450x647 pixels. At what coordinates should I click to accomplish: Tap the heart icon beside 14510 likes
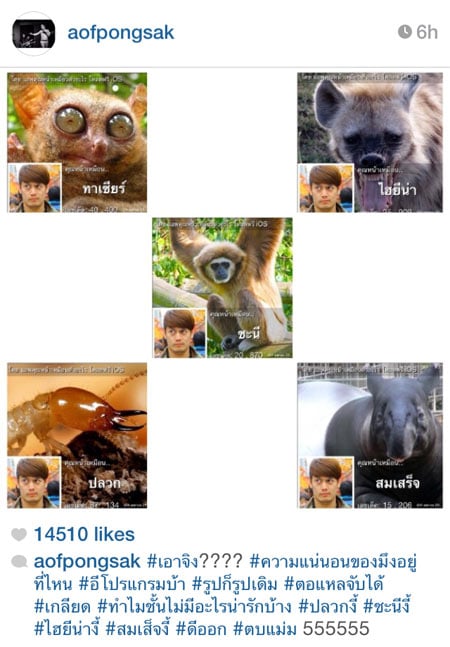click(x=19, y=534)
